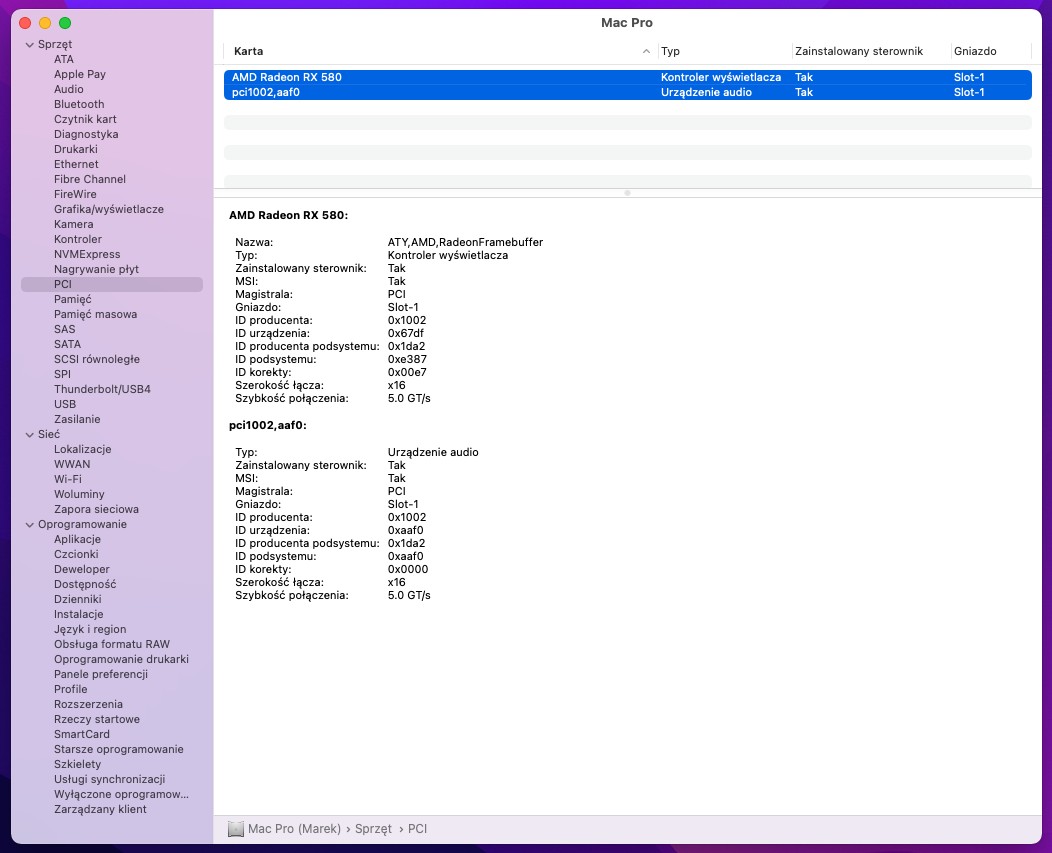
Task: Select USB in the sidebar
Action: coord(65,404)
